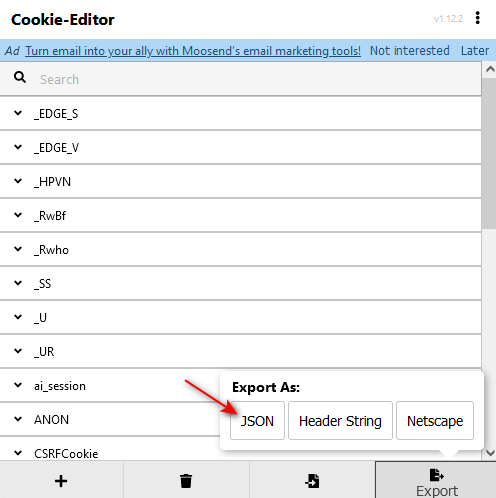Open the _RwBf cookie details
Image resolution: width=496 pixels, height=498 pixels.
click(x=240, y=215)
